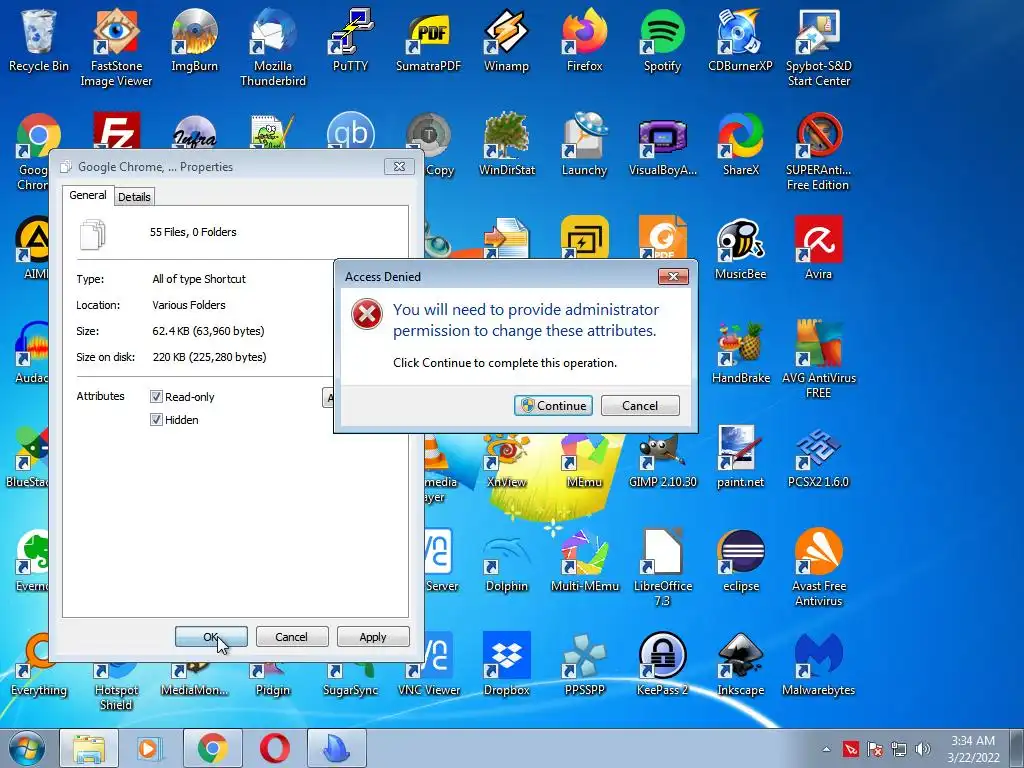1024x768 pixels.
Task: Open the ShareX desktop icon
Action: [741, 144]
